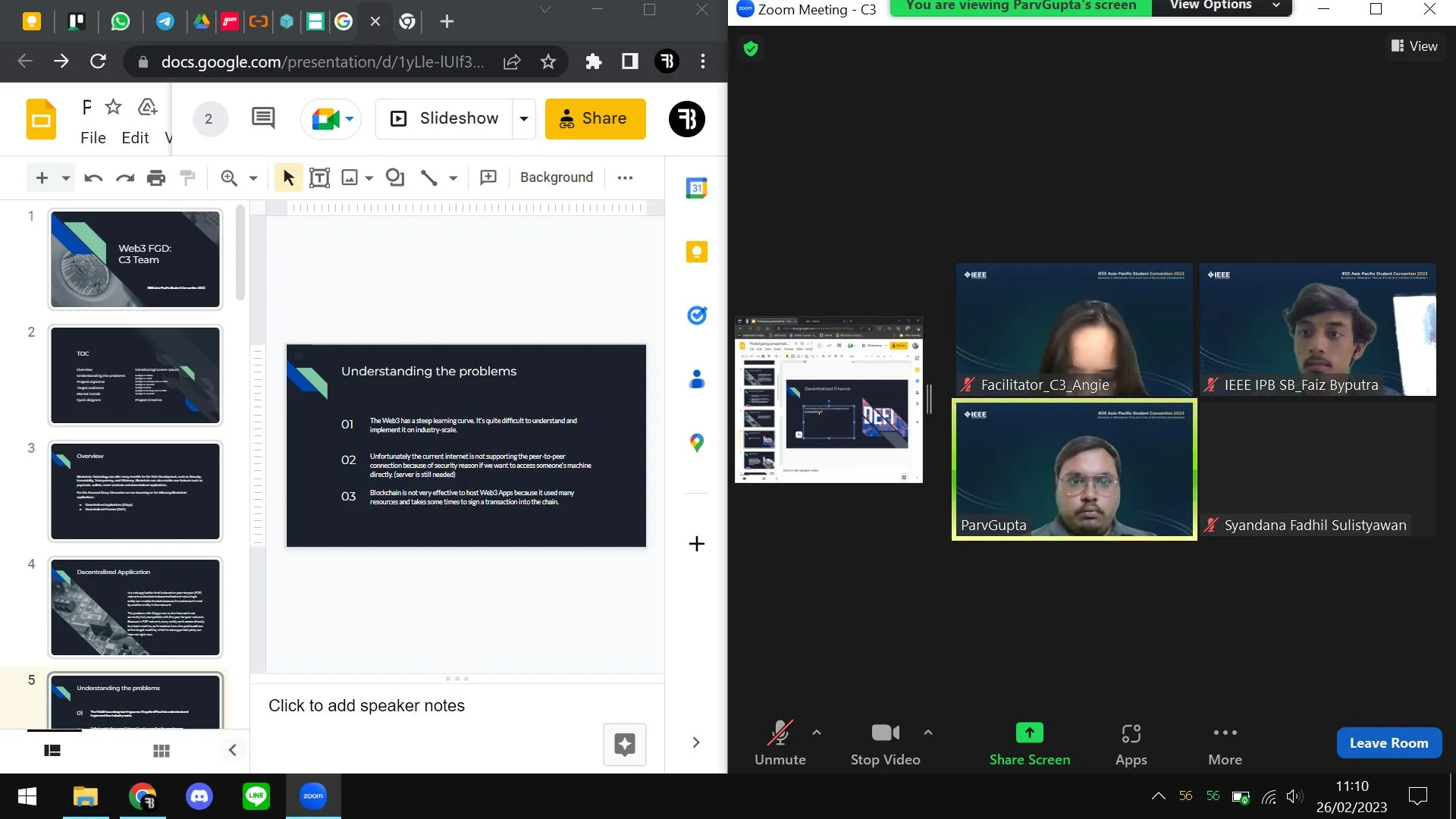This screenshot has height=819, width=1456.
Task: Open Zoom Apps in meeting toolbar
Action: [x=1131, y=745]
